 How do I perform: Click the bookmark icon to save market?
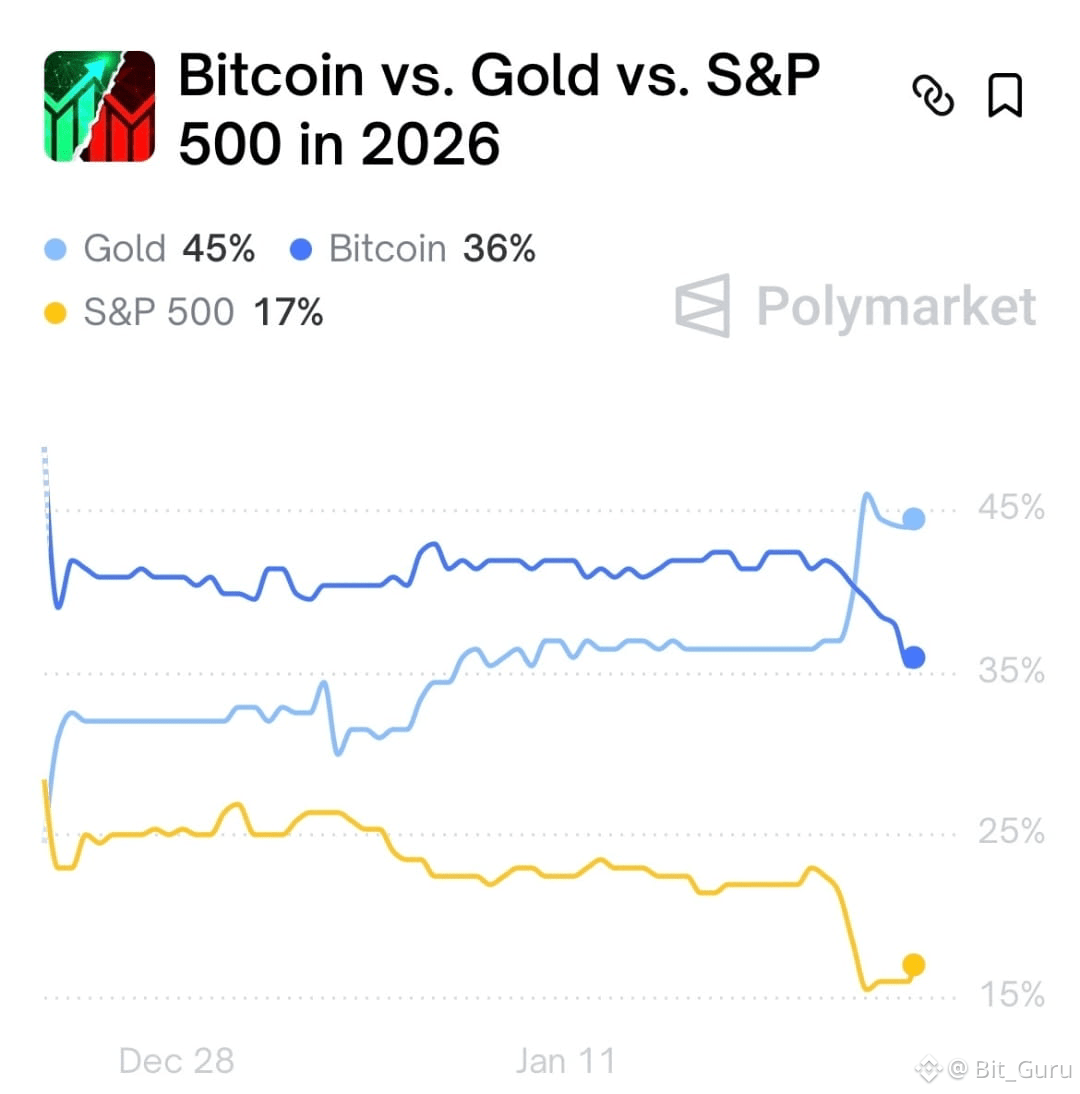click(1006, 94)
